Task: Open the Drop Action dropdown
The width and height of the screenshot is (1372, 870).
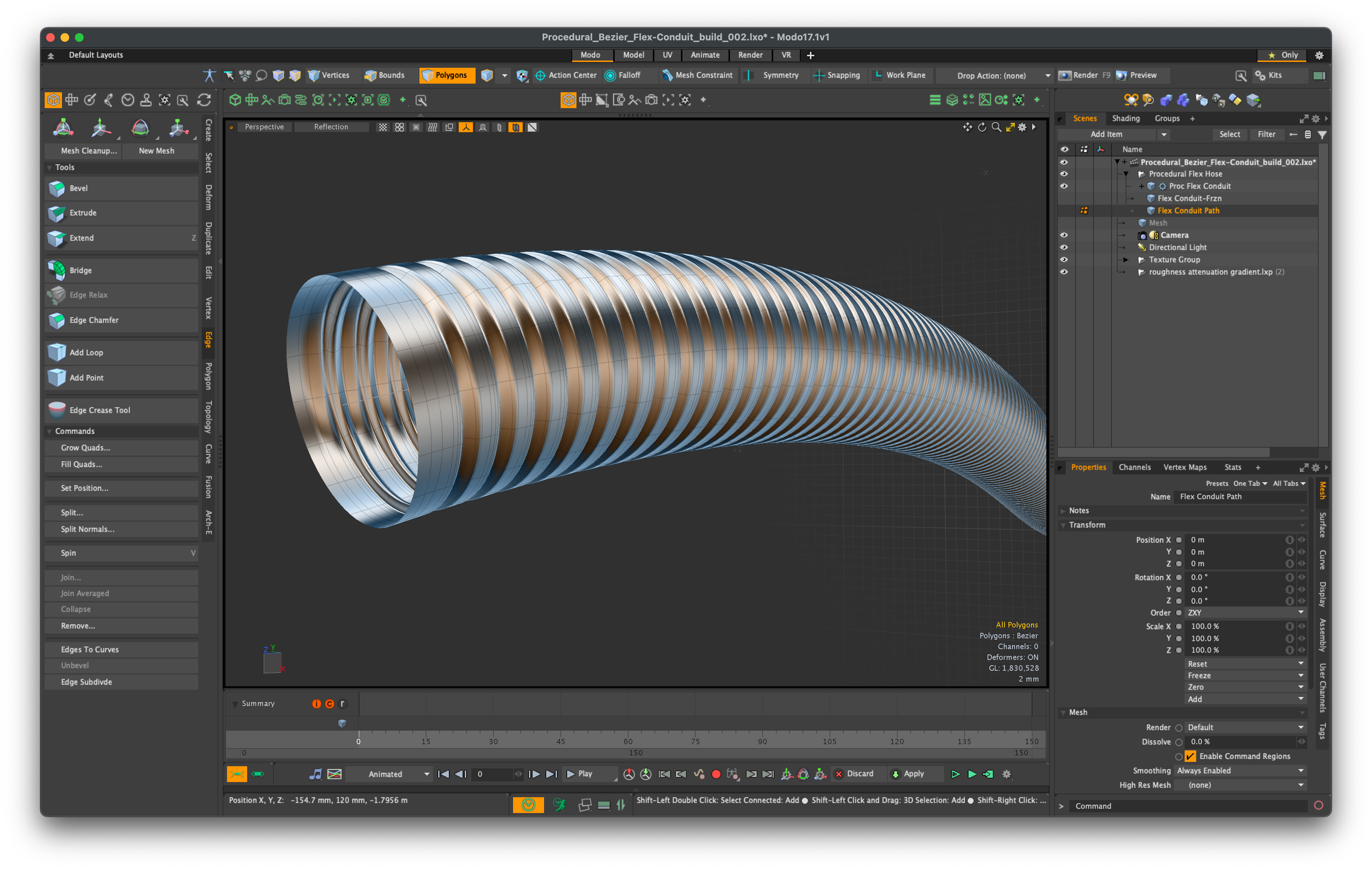Action: (996, 75)
